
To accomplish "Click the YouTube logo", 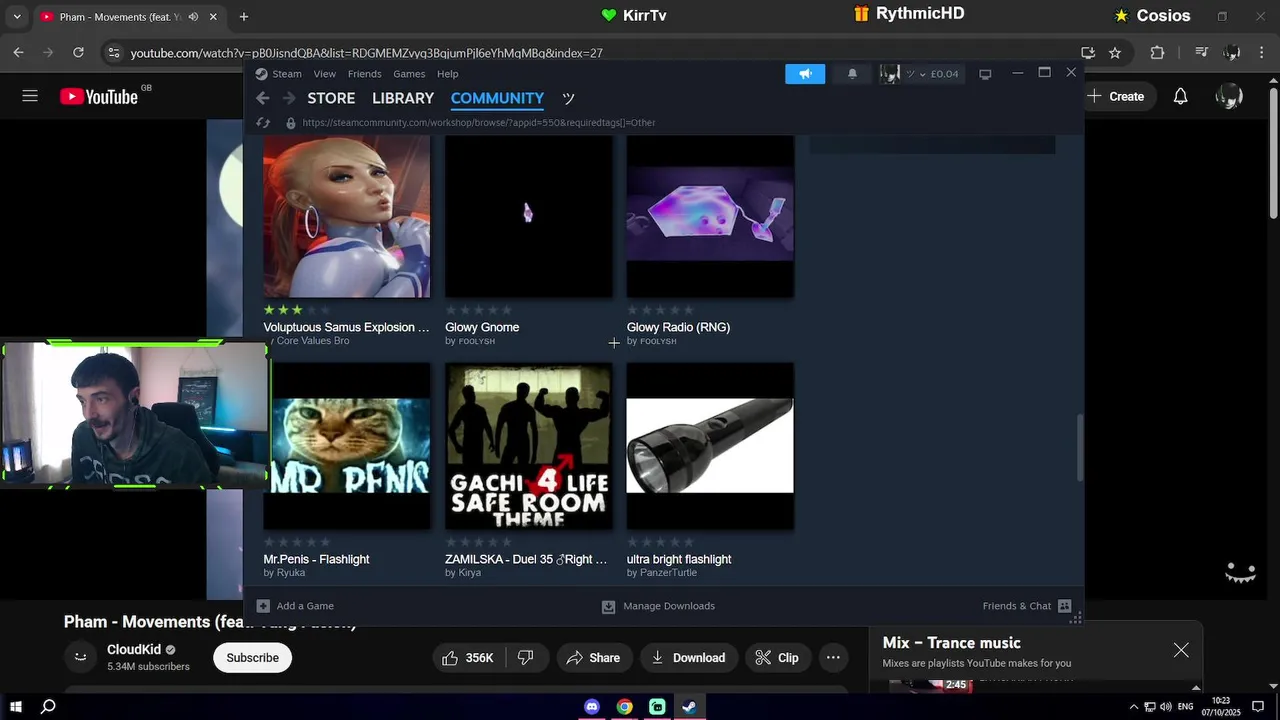I will pos(98,97).
